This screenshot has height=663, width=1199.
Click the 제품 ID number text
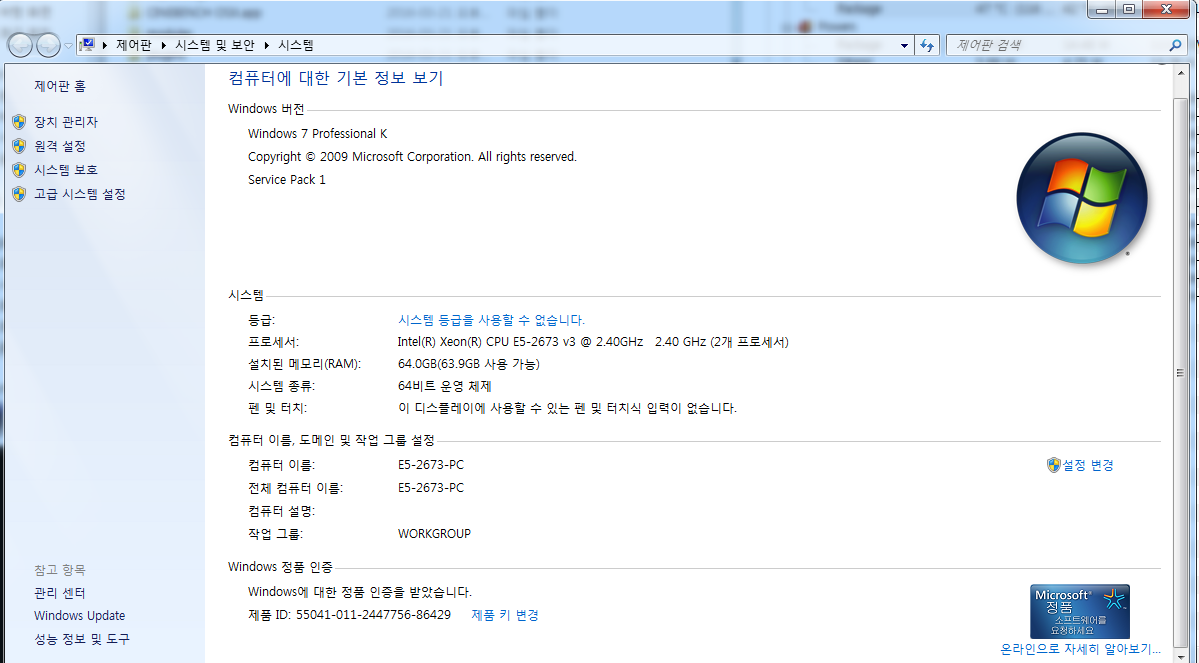point(349,615)
